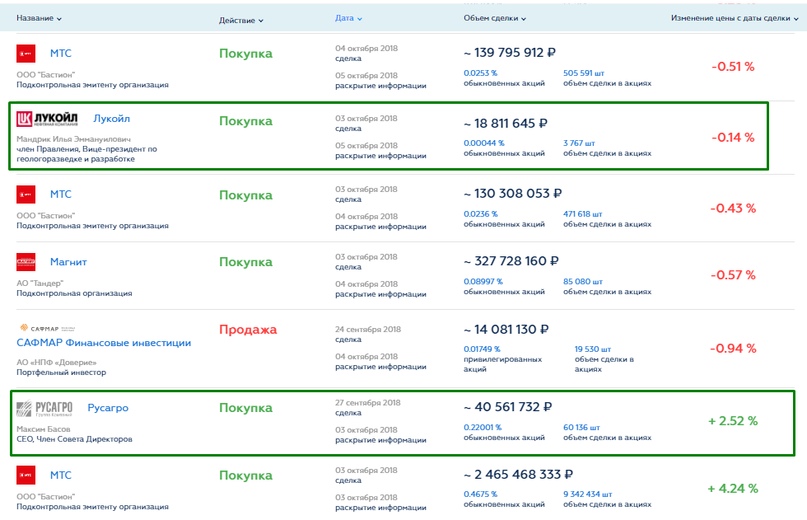Select deal amount ~ 18 811 645 ₽
The height and width of the screenshot is (520, 807).
[x=505, y=124]
